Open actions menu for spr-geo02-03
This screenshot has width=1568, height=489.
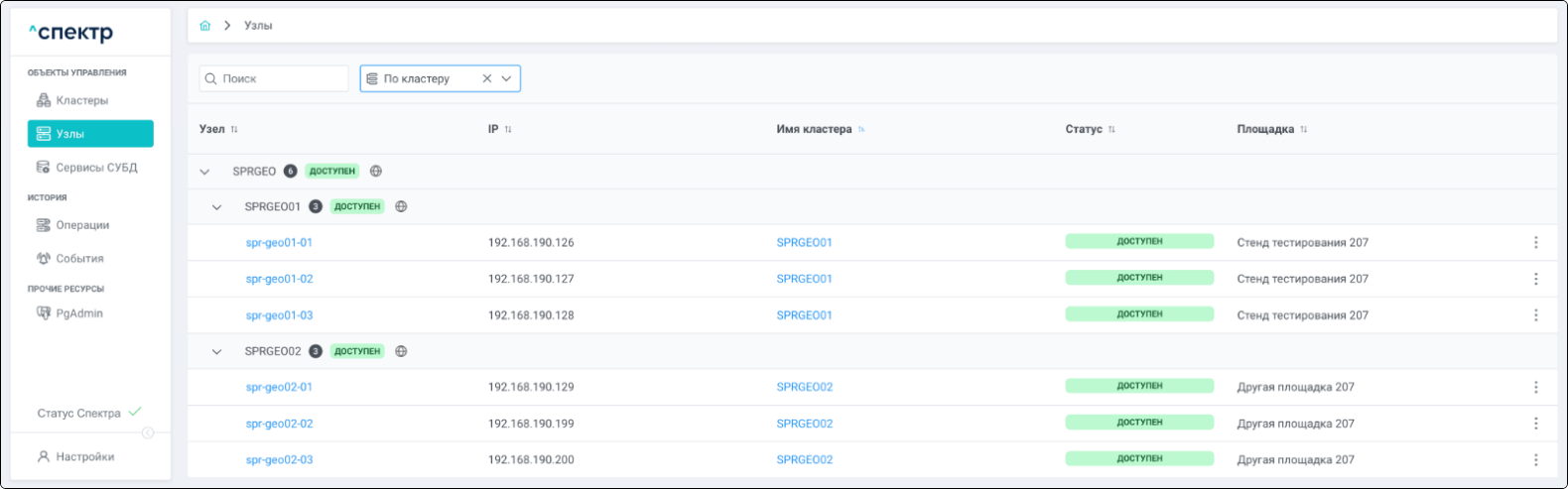1535,460
